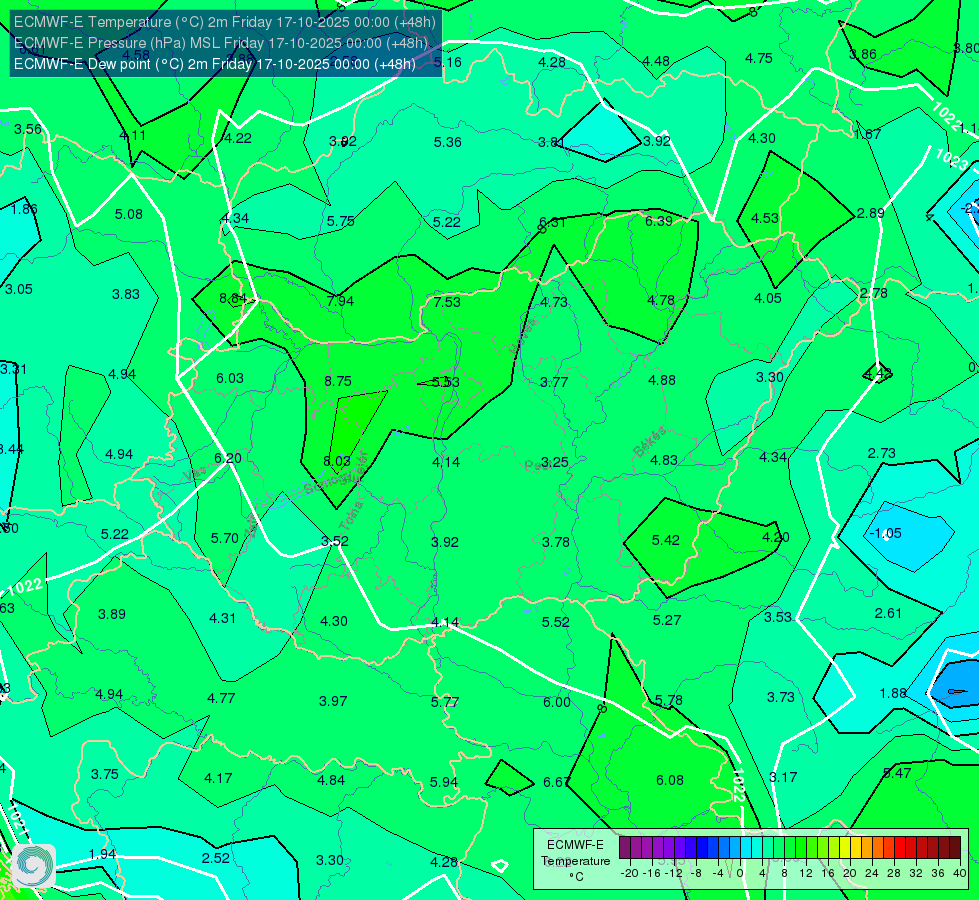Click the temperature value 4.84
The width and height of the screenshot is (979, 900).
331,780
